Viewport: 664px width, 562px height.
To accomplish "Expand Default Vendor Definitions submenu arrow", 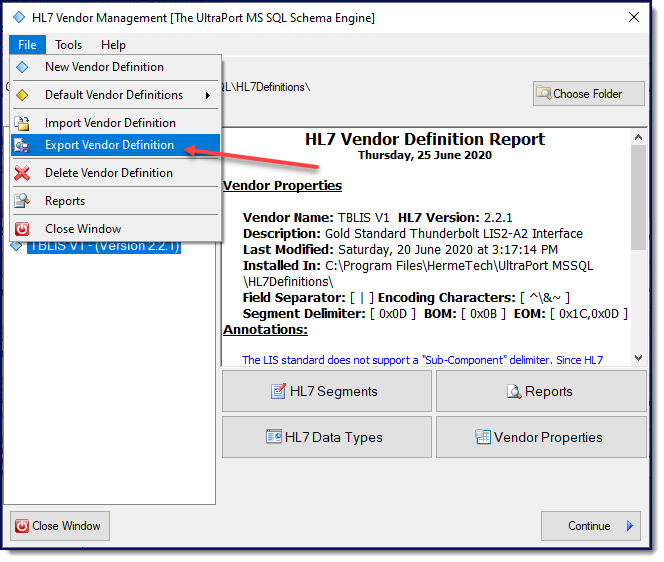I will click(x=208, y=95).
